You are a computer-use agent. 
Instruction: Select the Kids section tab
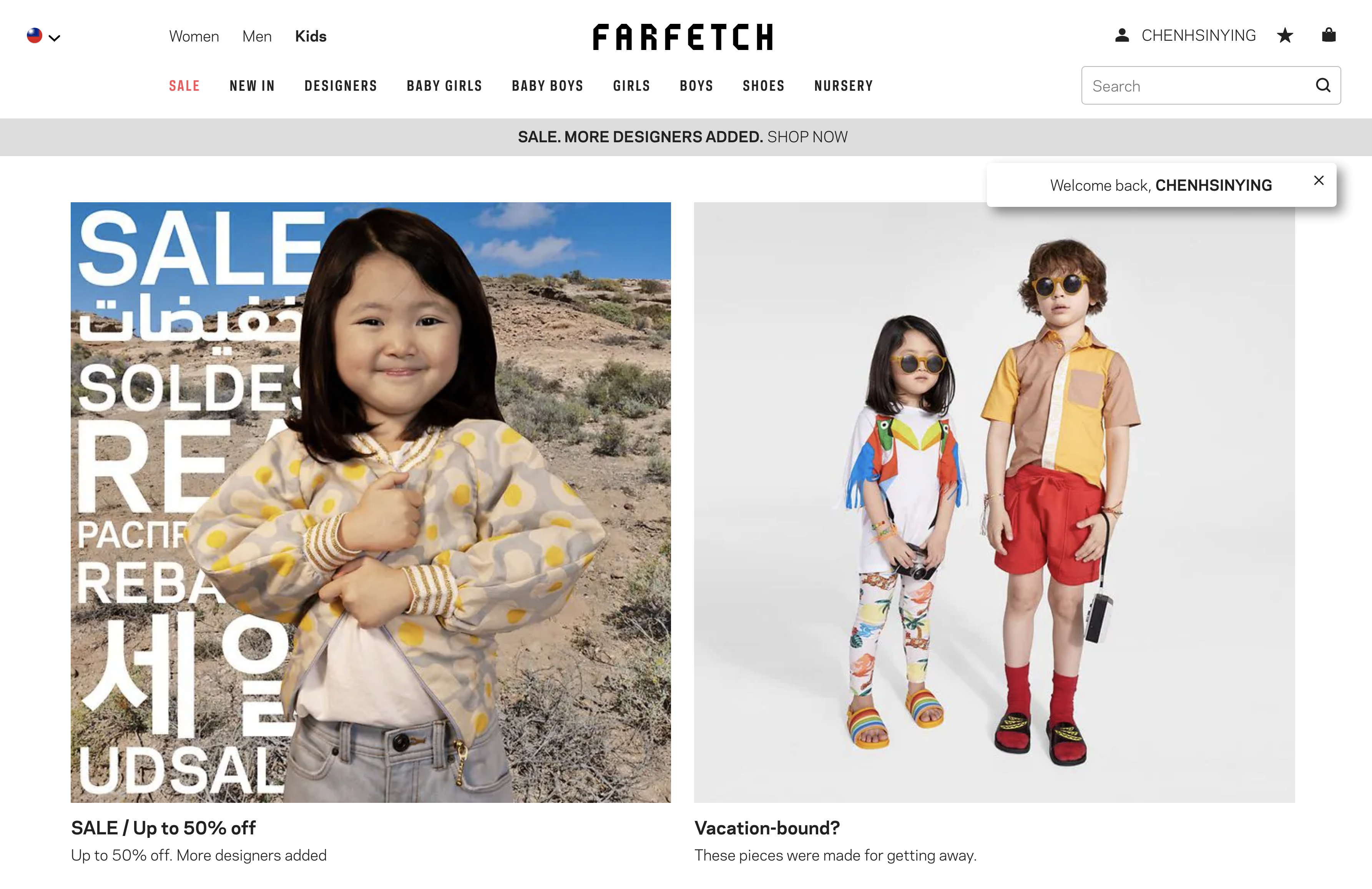(x=311, y=37)
